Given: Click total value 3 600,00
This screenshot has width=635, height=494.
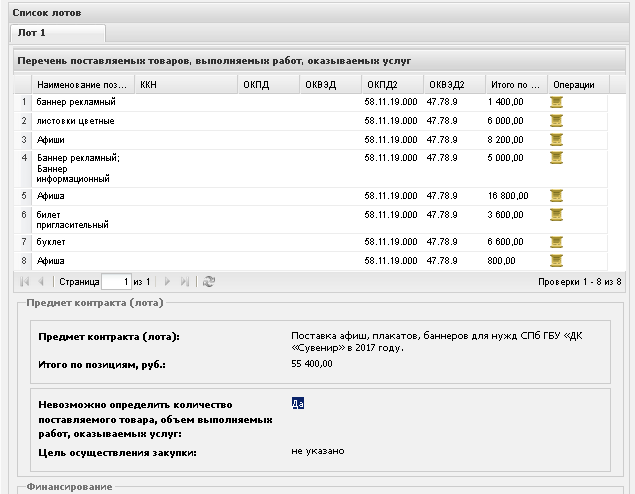Looking at the screenshot, I should tap(505, 215).
